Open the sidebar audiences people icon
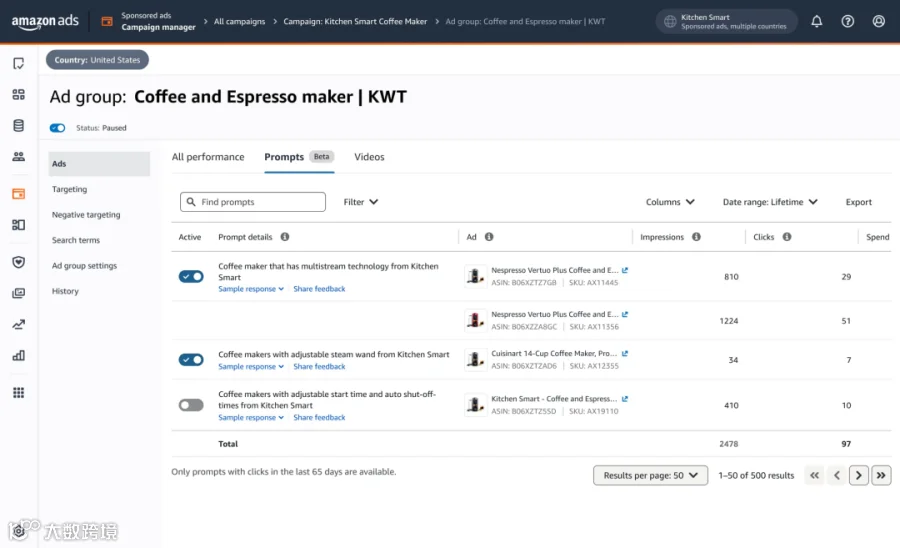This screenshot has height=548, width=900. tap(18, 156)
